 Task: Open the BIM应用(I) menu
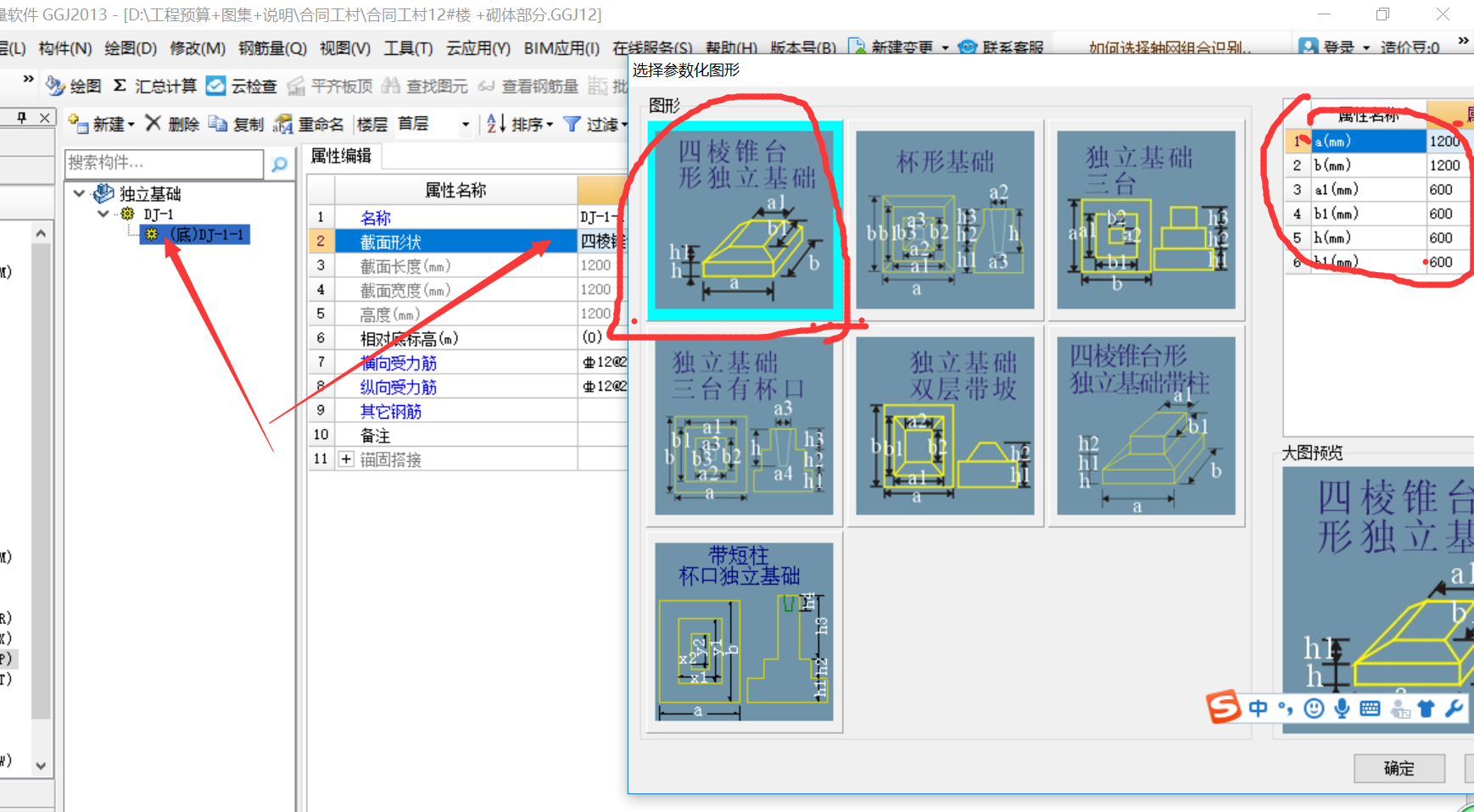pos(561,48)
